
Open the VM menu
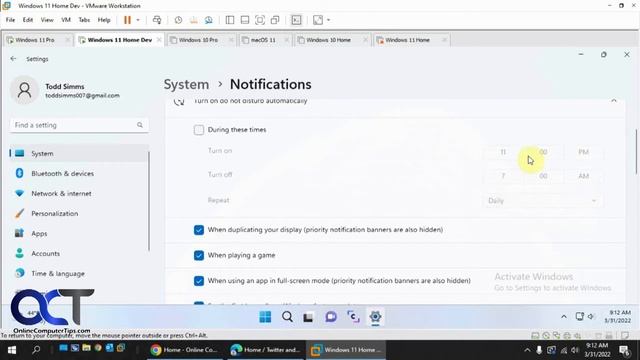coord(66,20)
